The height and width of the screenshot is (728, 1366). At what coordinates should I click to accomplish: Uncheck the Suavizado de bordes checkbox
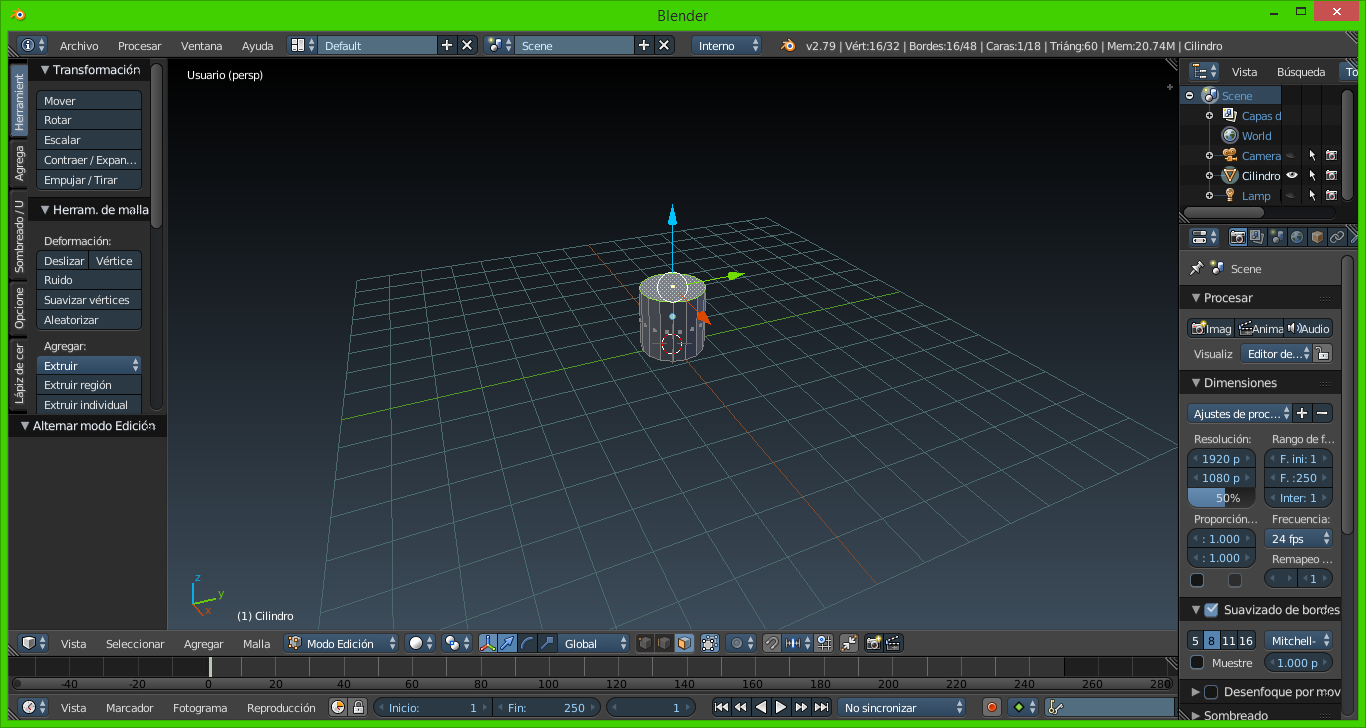pyautogui.click(x=1211, y=610)
